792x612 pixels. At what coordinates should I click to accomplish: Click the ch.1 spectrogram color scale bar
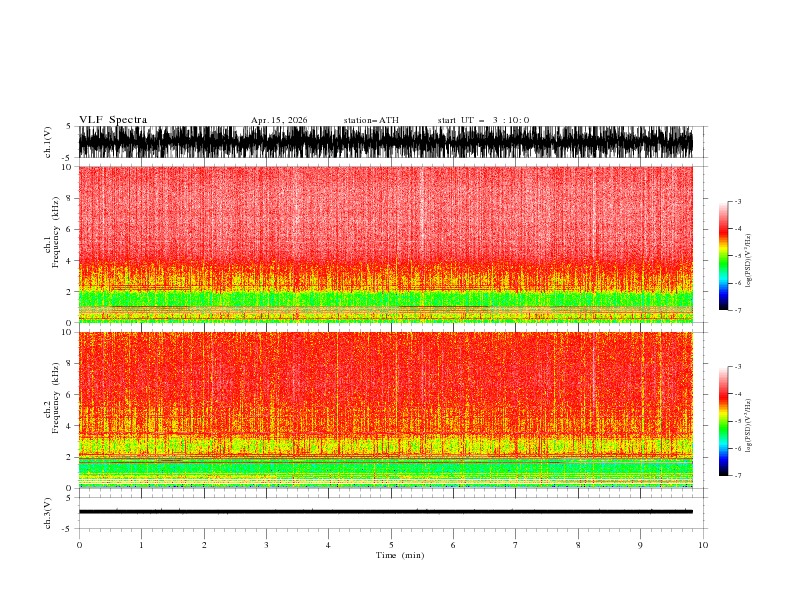[x=724, y=256]
